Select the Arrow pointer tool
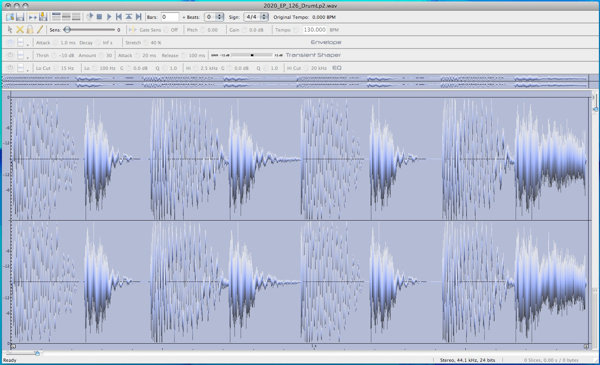This screenshot has width=600, height=365. [10, 29]
